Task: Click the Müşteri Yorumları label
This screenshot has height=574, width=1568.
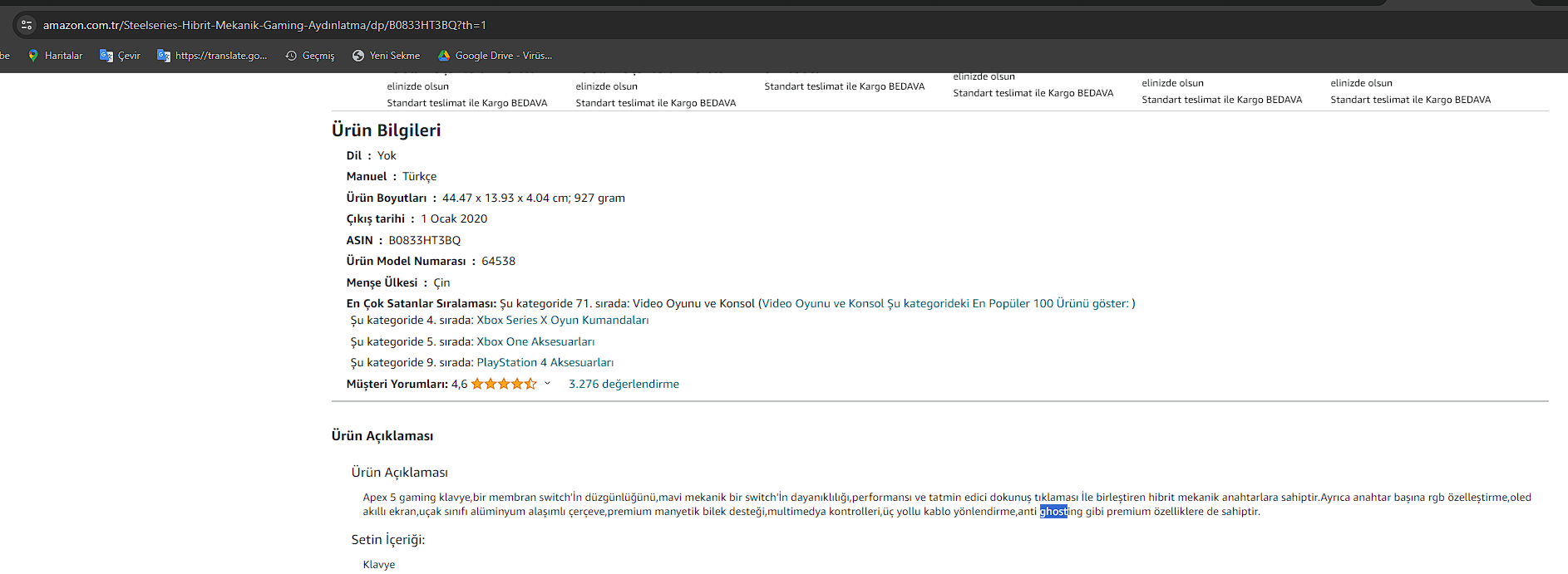Action: (x=397, y=384)
